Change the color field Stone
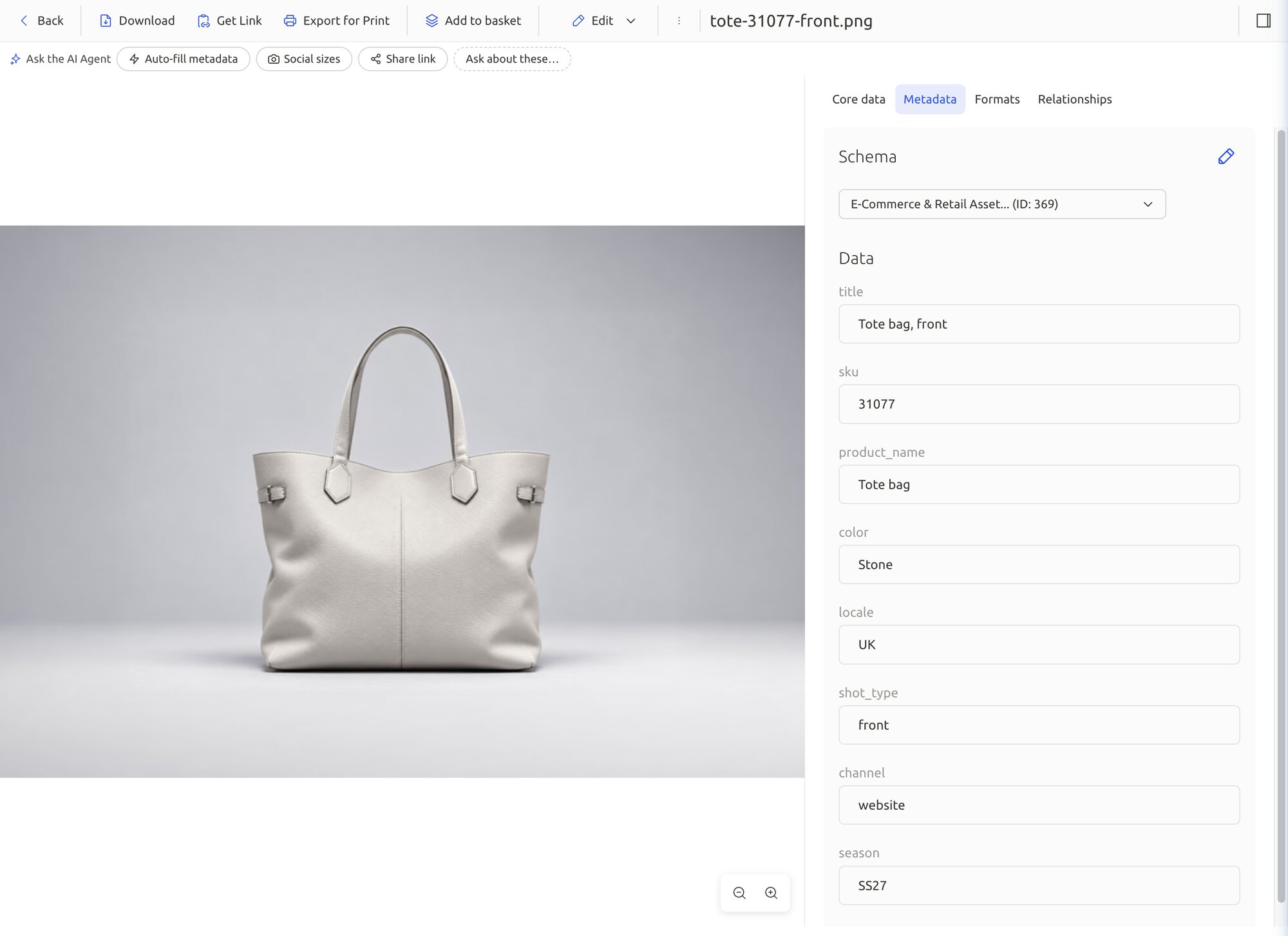Viewport: 1288px width, 936px height. (1039, 564)
